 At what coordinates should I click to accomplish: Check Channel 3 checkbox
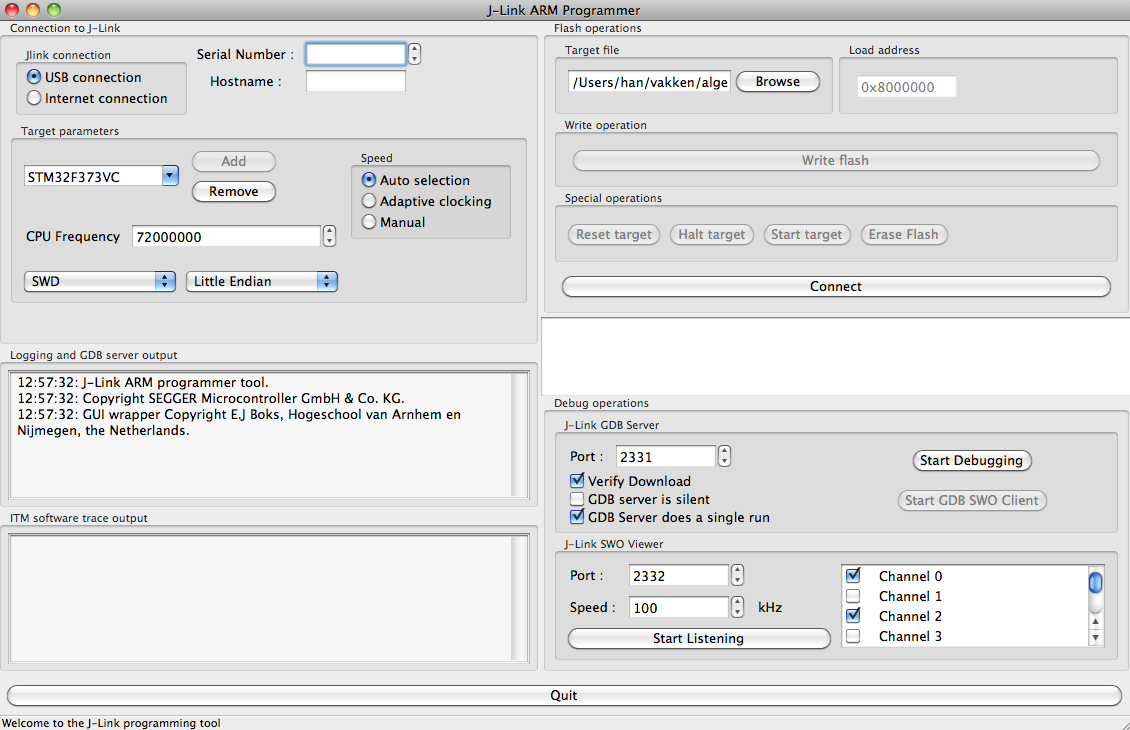pyautogui.click(x=853, y=636)
